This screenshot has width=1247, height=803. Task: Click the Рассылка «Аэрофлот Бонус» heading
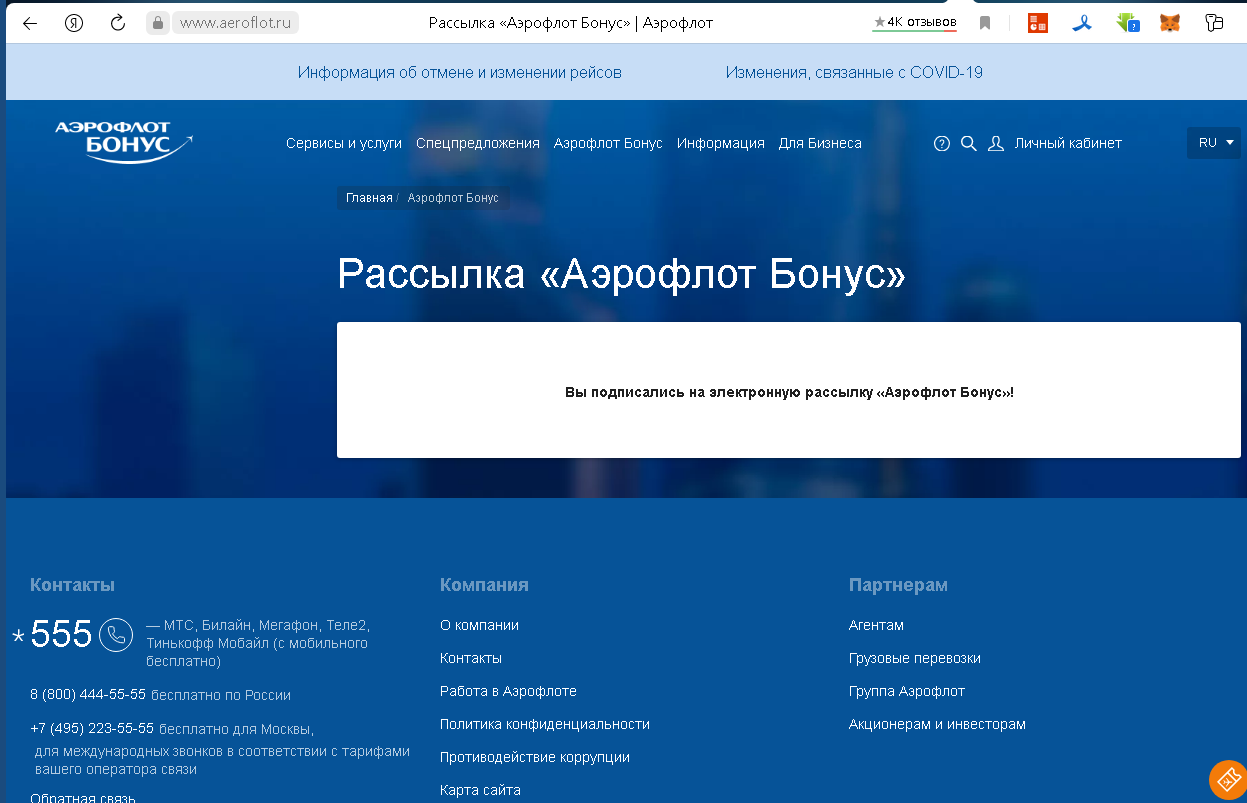(x=621, y=274)
